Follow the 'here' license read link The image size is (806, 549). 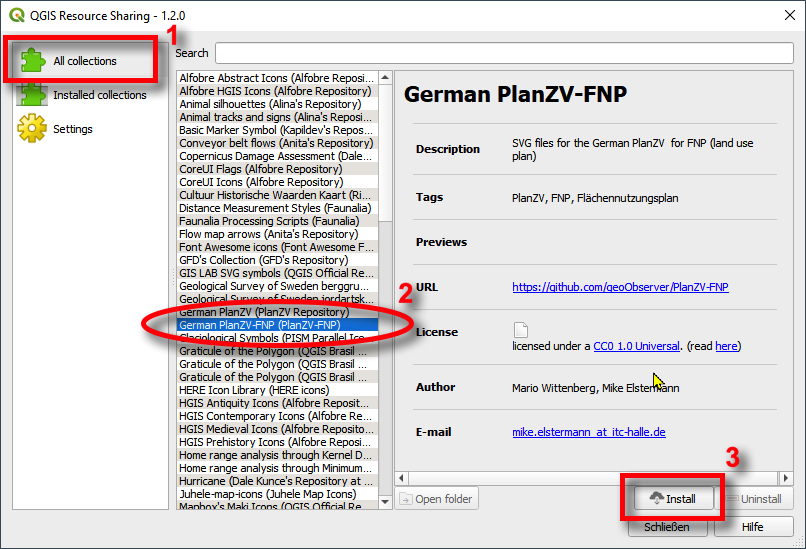point(726,346)
